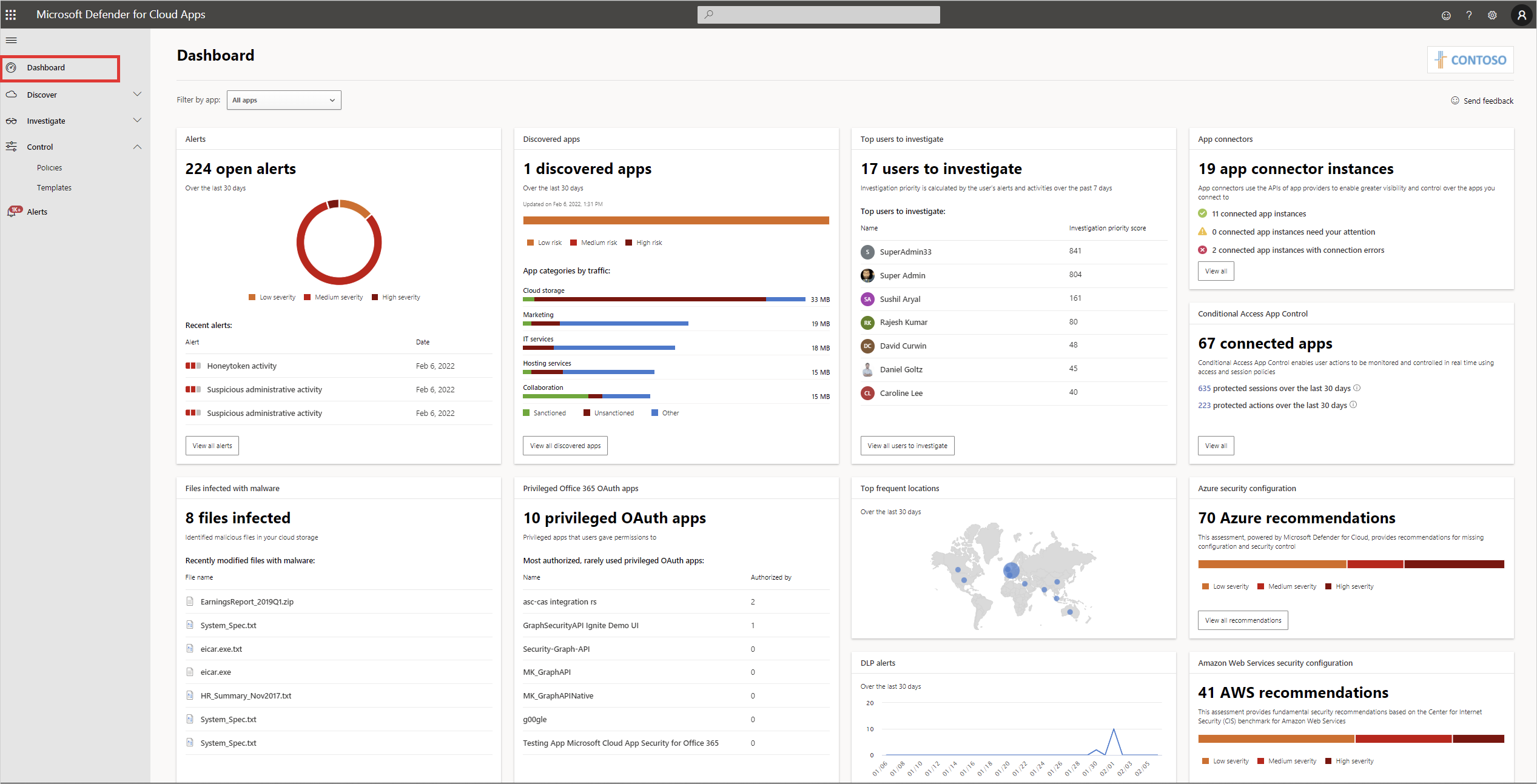The image size is (1537, 784).
Task: Click the feedback smiley icon in header
Action: pos(1446,15)
